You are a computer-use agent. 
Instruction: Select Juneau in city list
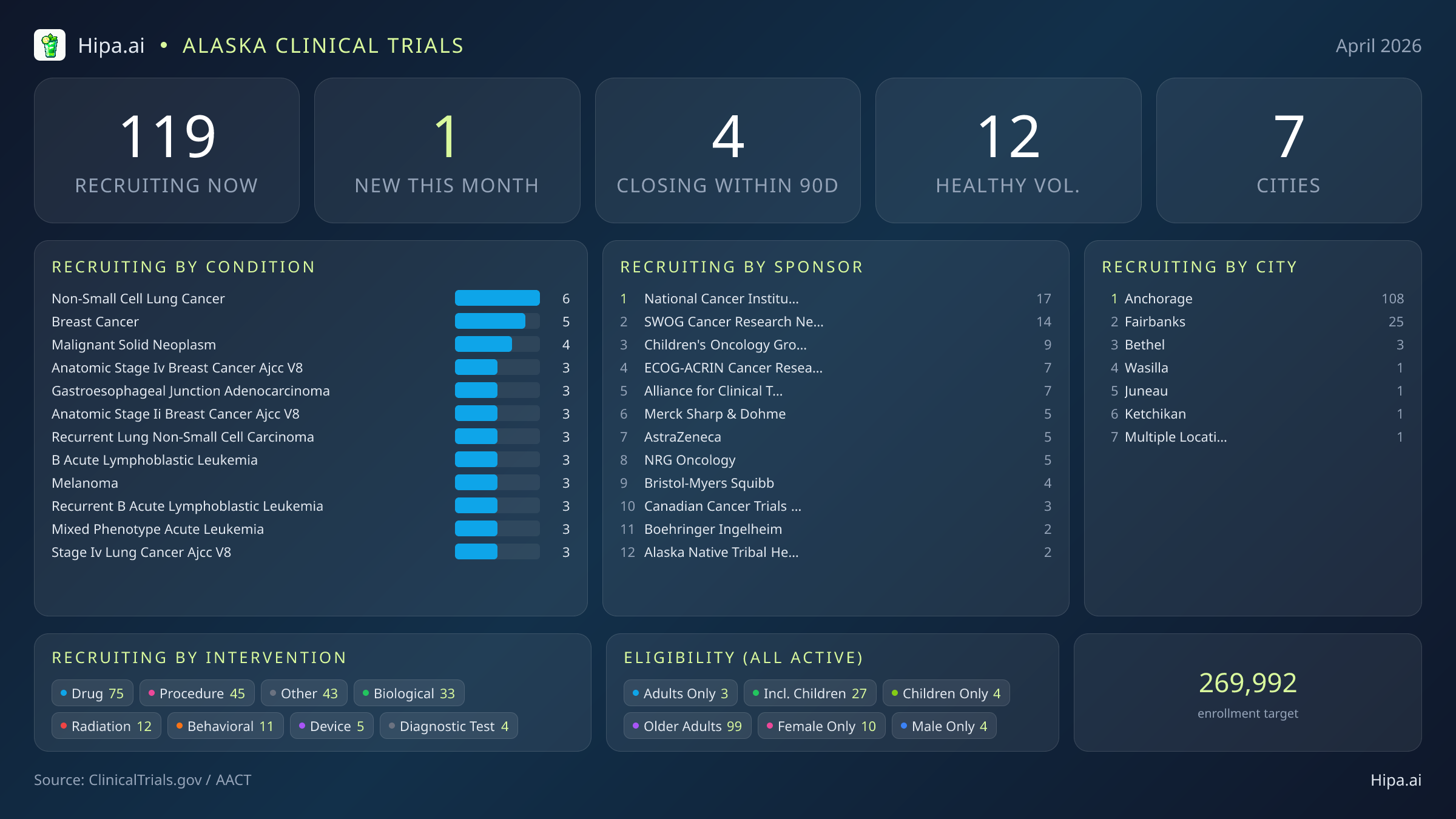click(1253, 391)
